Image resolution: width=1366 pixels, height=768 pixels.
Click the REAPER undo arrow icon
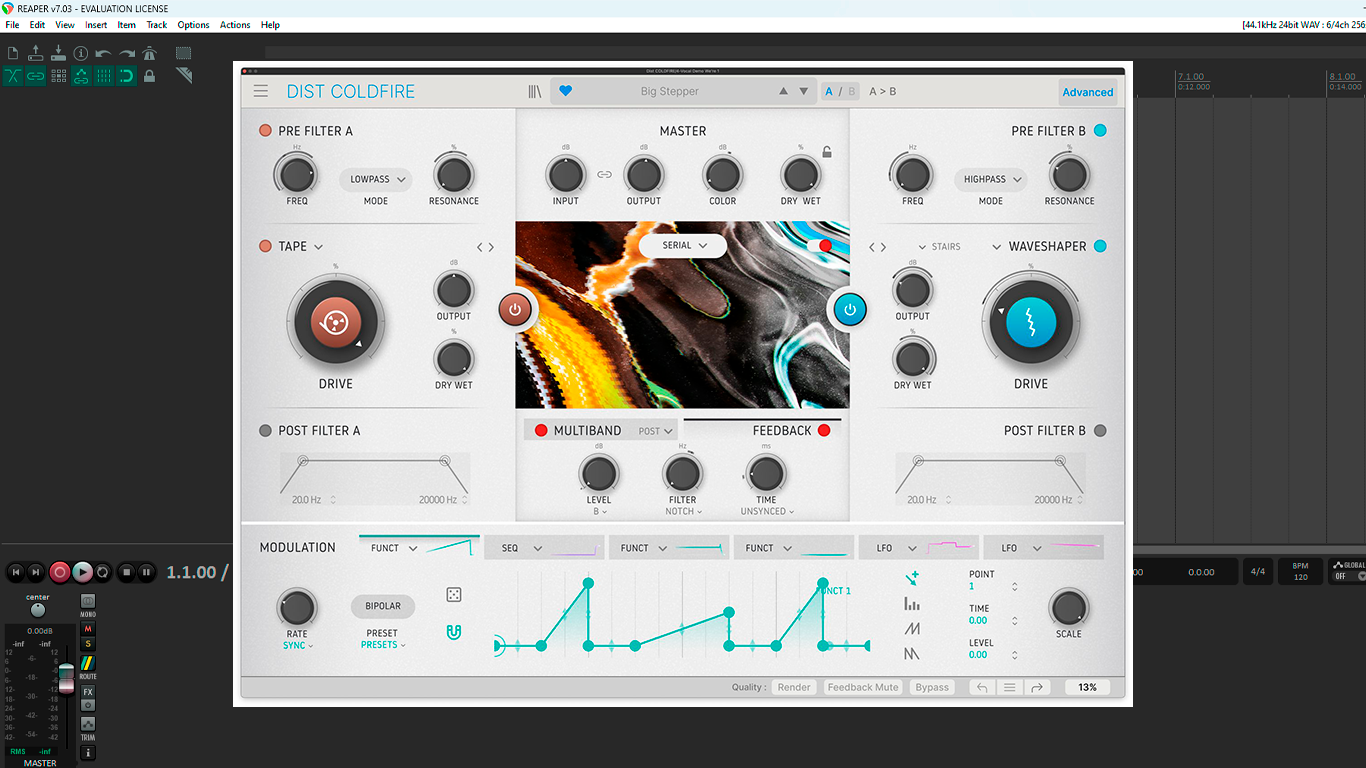[x=104, y=53]
